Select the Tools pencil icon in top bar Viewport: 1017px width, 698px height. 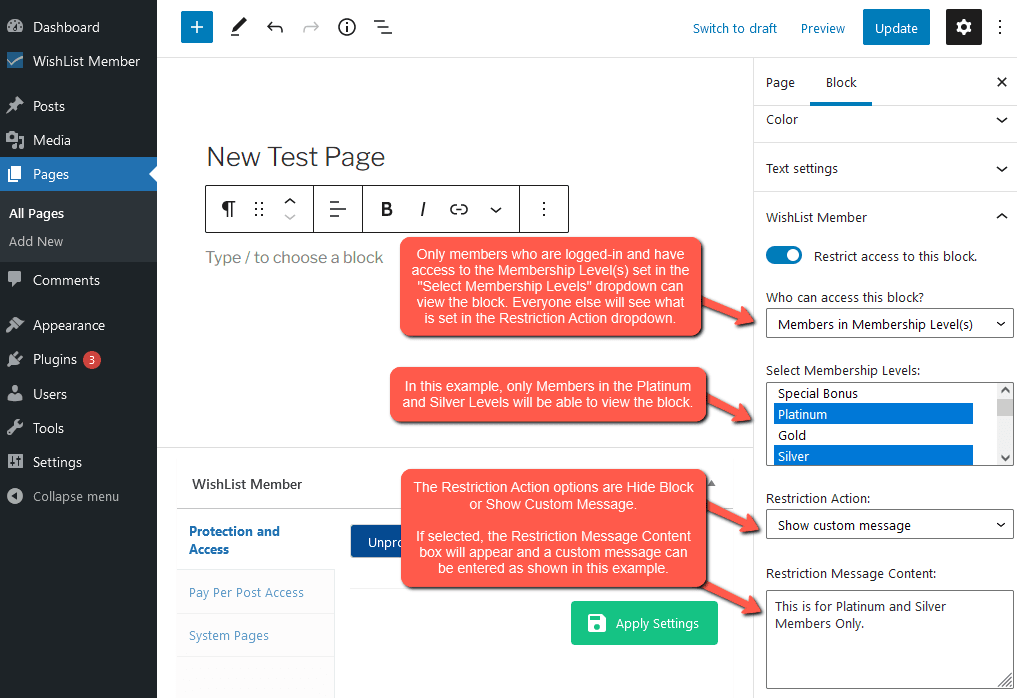pyautogui.click(x=239, y=27)
